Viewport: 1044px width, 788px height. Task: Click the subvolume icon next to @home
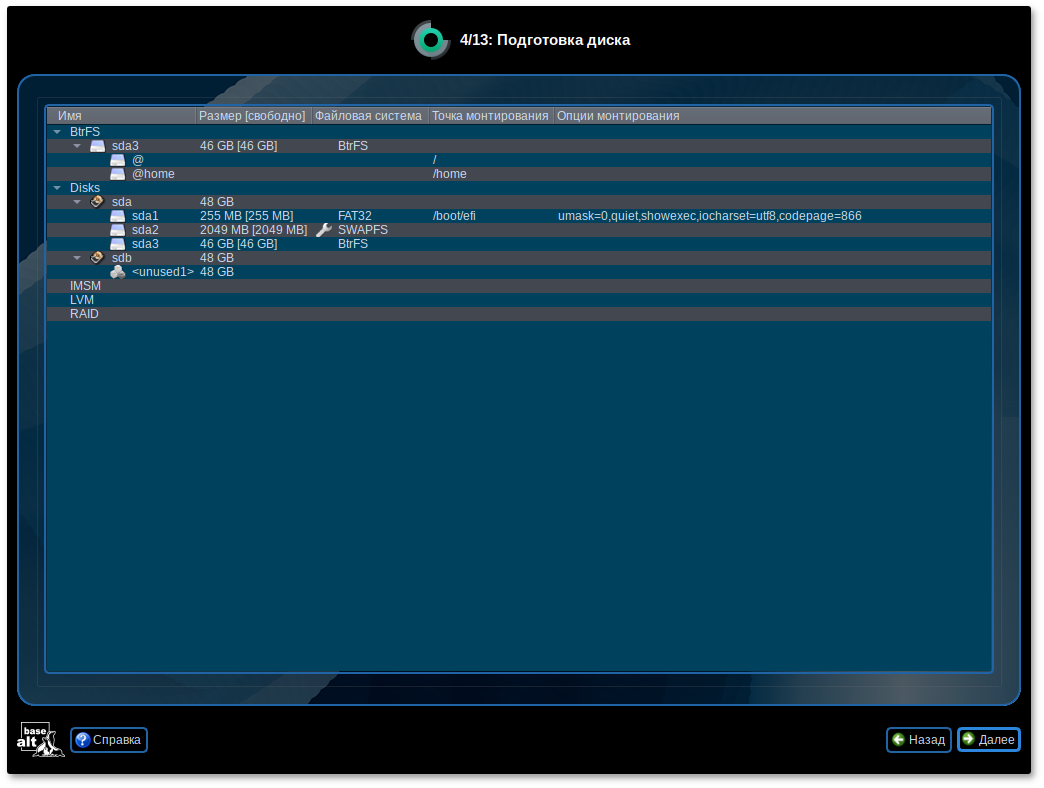[x=117, y=173]
